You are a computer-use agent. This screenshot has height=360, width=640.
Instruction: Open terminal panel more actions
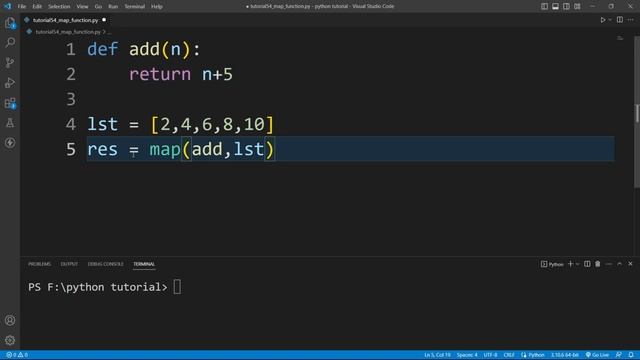click(609, 264)
